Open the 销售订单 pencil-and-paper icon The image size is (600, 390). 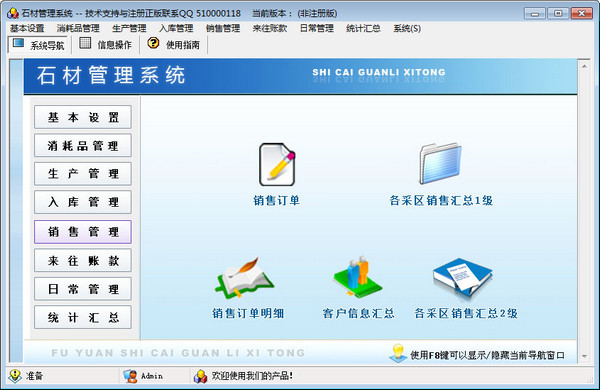pyautogui.click(x=277, y=165)
